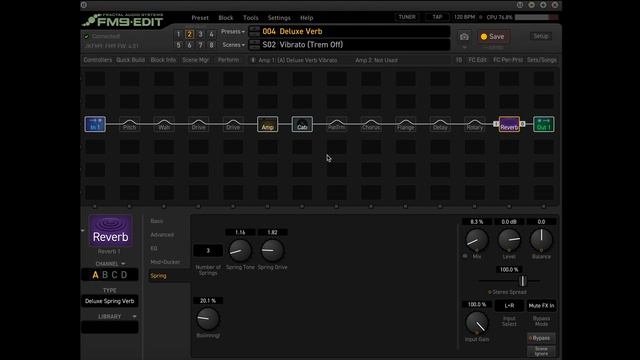Screen dimensions: 640x360
Task: Open the Settings menu
Action: pyautogui.click(x=279, y=18)
